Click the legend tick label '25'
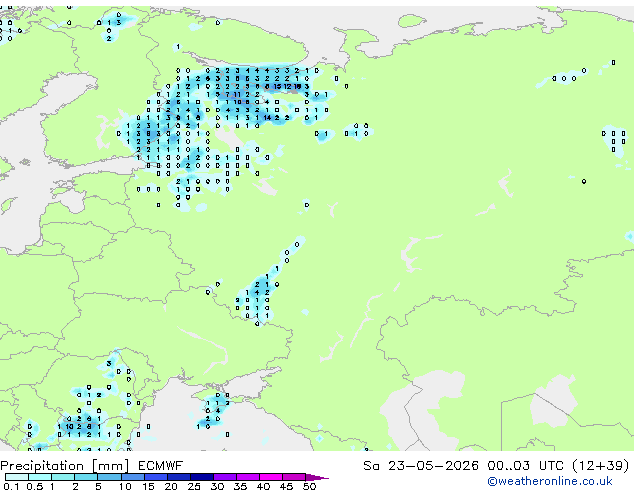 (194, 486)
